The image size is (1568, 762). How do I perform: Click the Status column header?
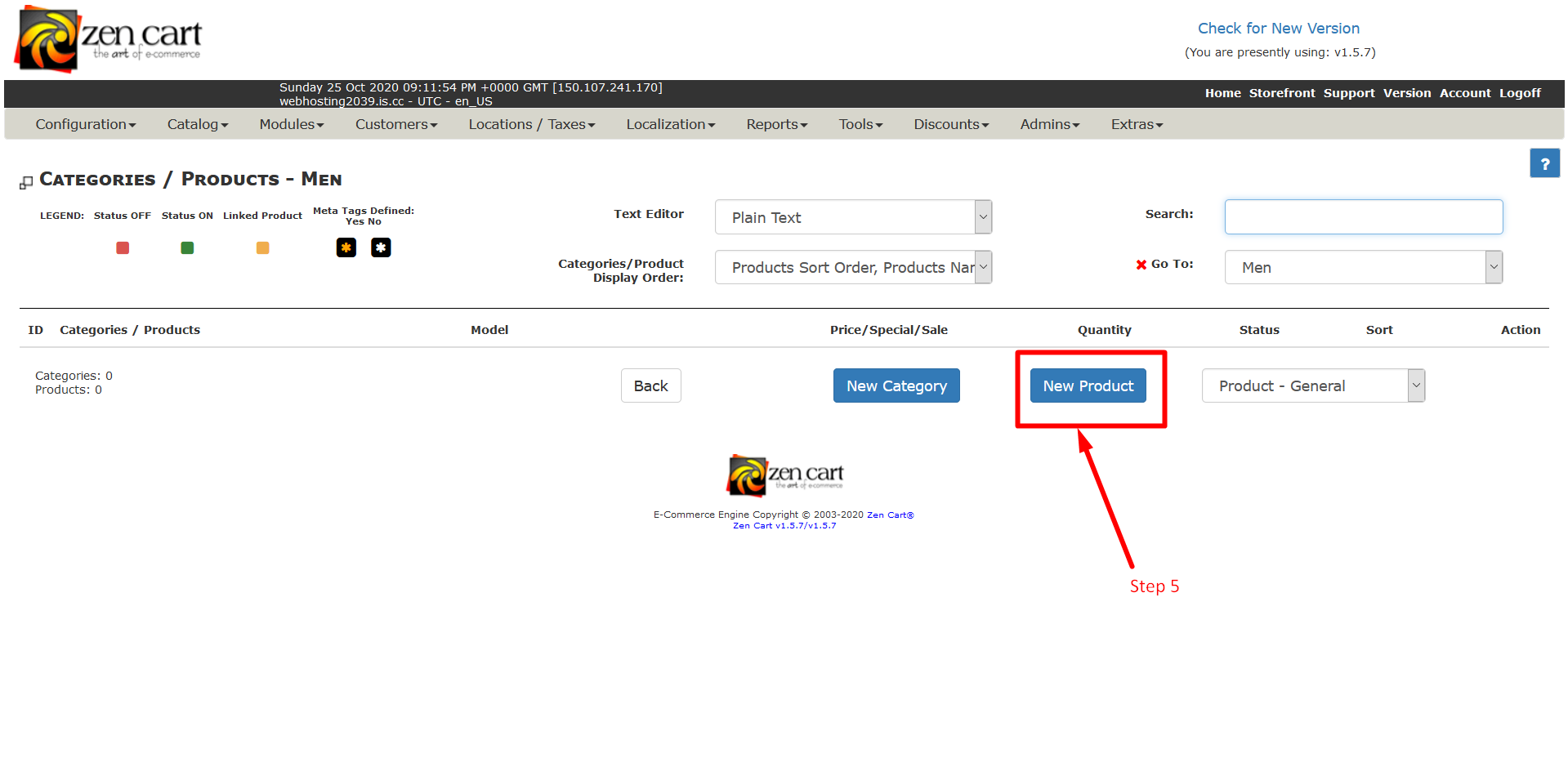1259,330
